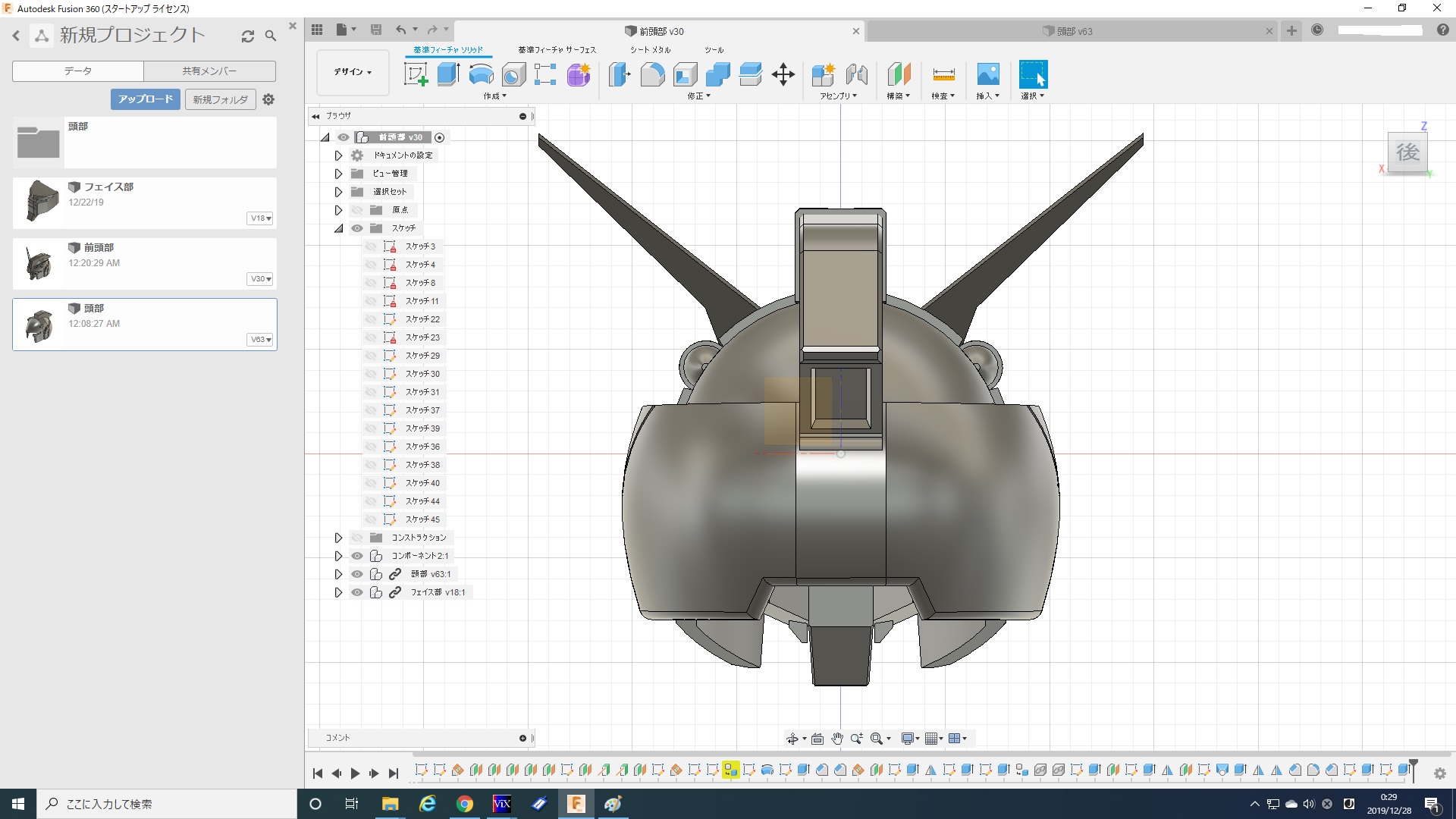Open the デザイン workspace dropdown
Viewport: 1456px width, 819px height.
pyautogui.click(x=353, y=72)
